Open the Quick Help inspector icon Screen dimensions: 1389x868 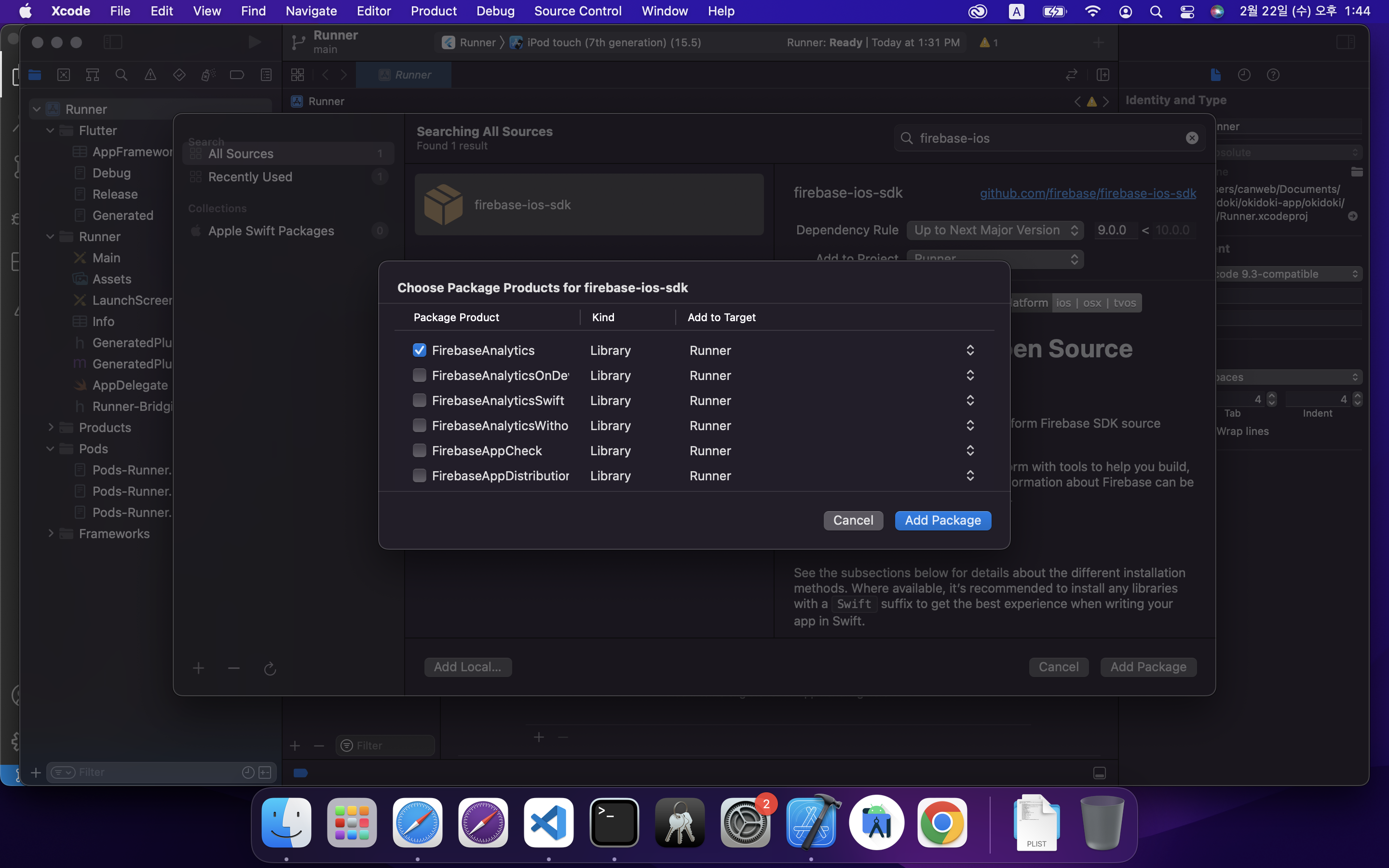coord(1272,75)
